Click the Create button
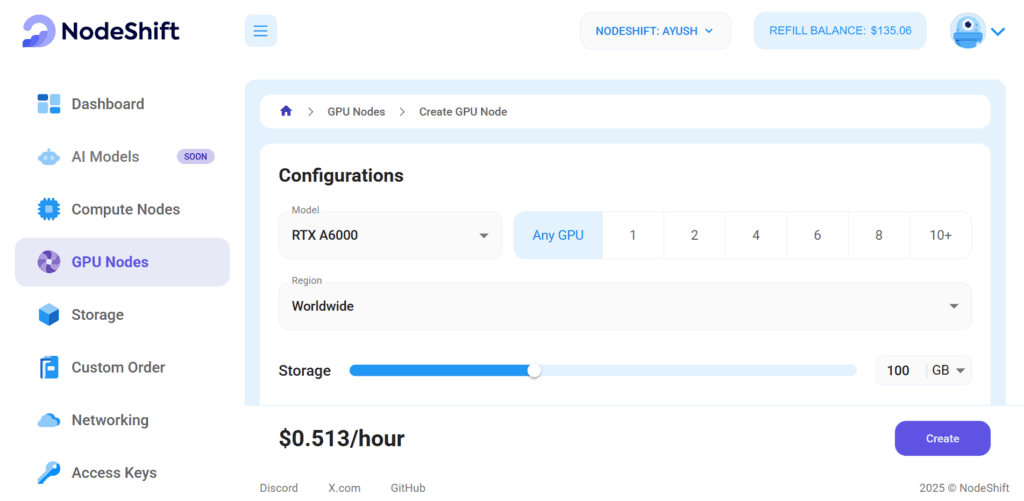The width and height of the screenshot is (1024, 501). [942, 438]
